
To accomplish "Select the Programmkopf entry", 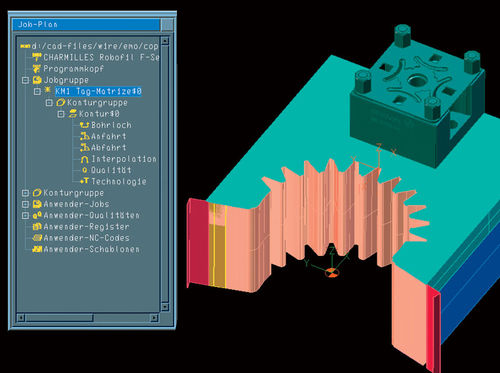I will 73,69.
